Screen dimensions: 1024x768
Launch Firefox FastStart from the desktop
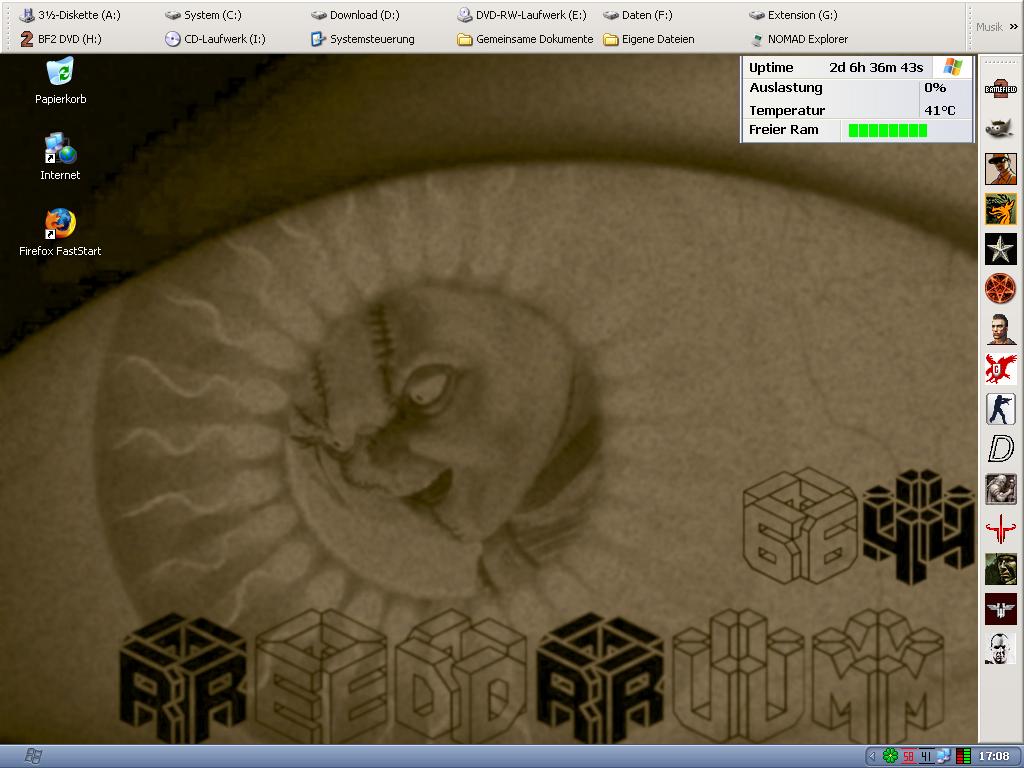click(60, 226)
